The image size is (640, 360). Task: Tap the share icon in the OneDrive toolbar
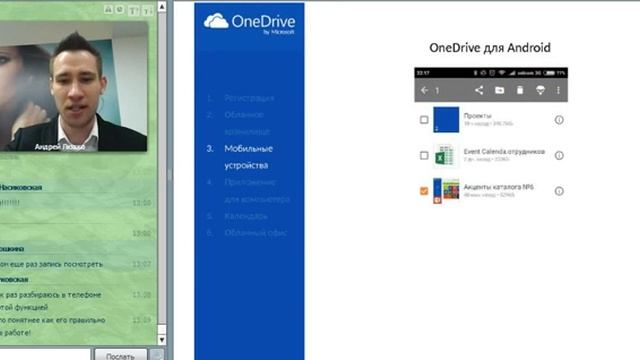479,90
